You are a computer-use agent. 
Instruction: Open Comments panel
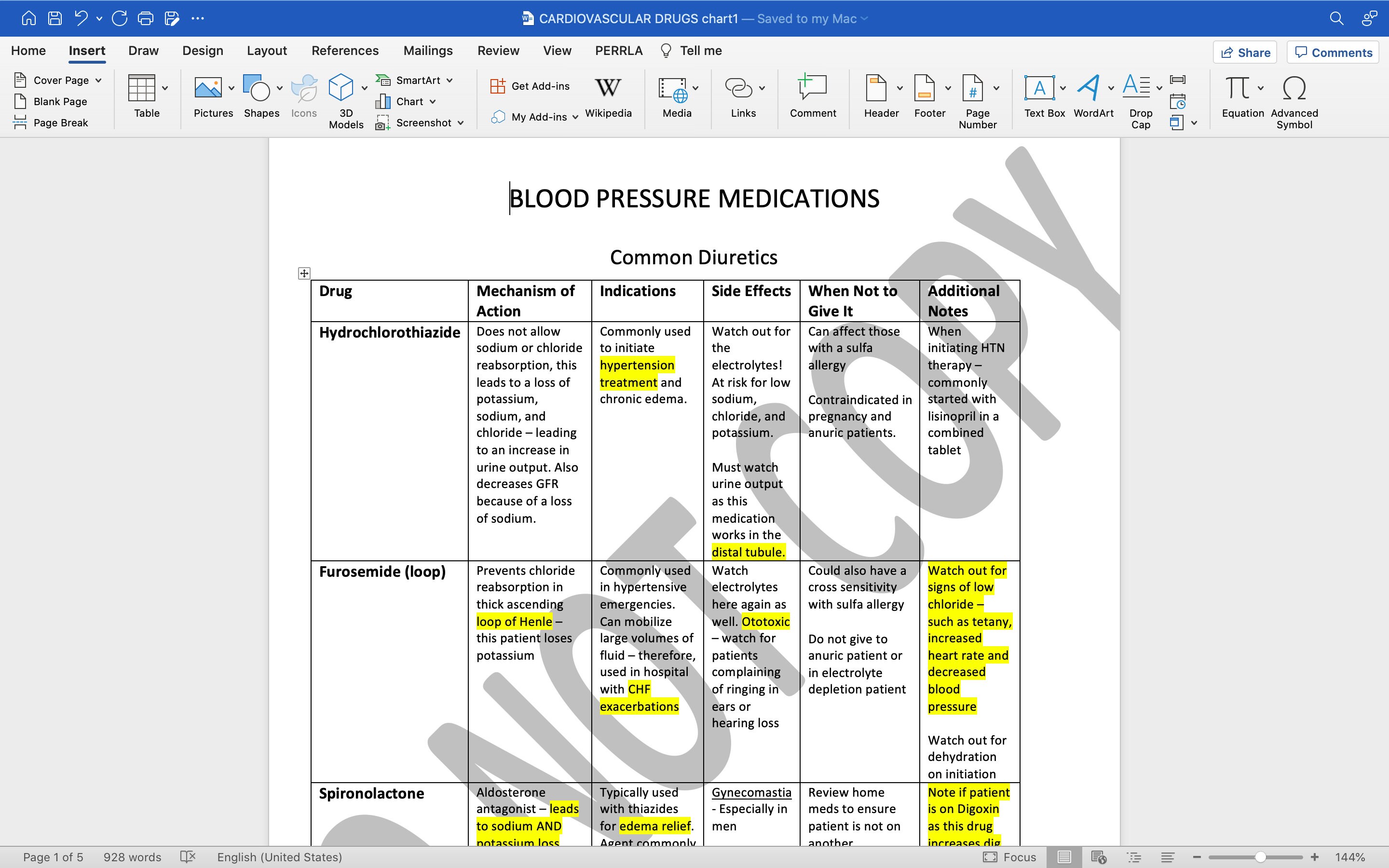[1333, 52]
